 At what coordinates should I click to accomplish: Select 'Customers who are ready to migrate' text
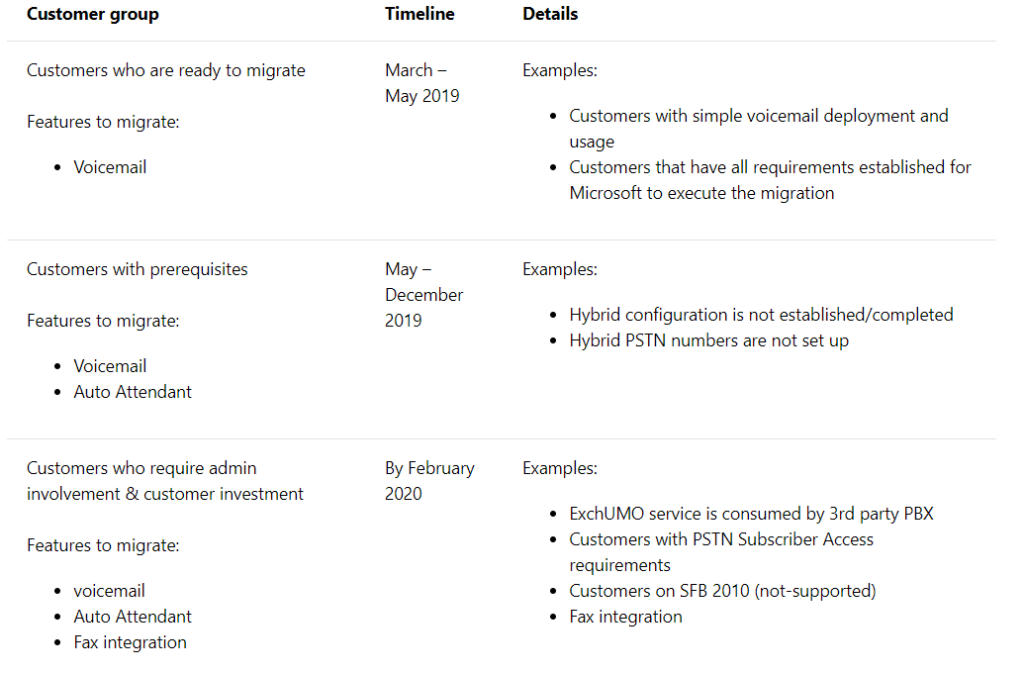166,71
